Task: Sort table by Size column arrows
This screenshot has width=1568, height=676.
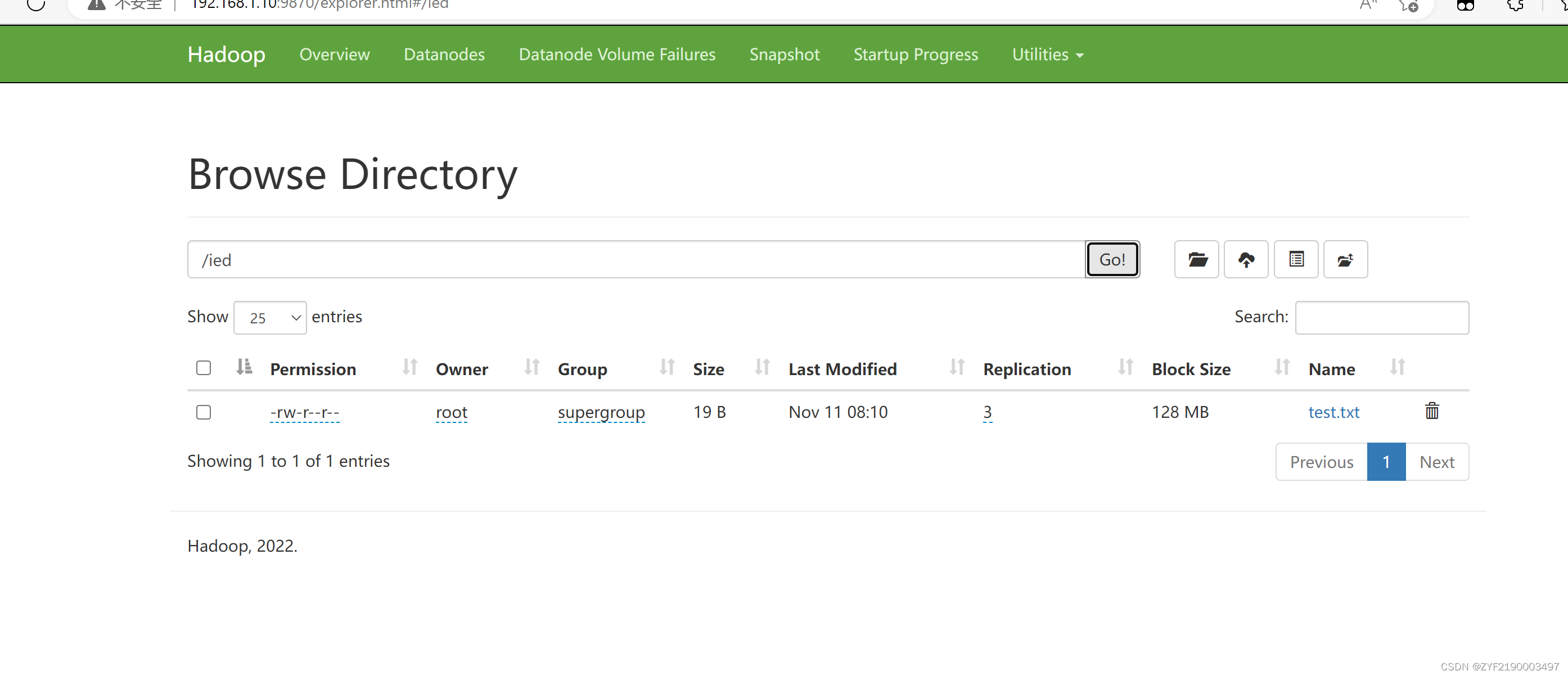Action: (762, 367)
